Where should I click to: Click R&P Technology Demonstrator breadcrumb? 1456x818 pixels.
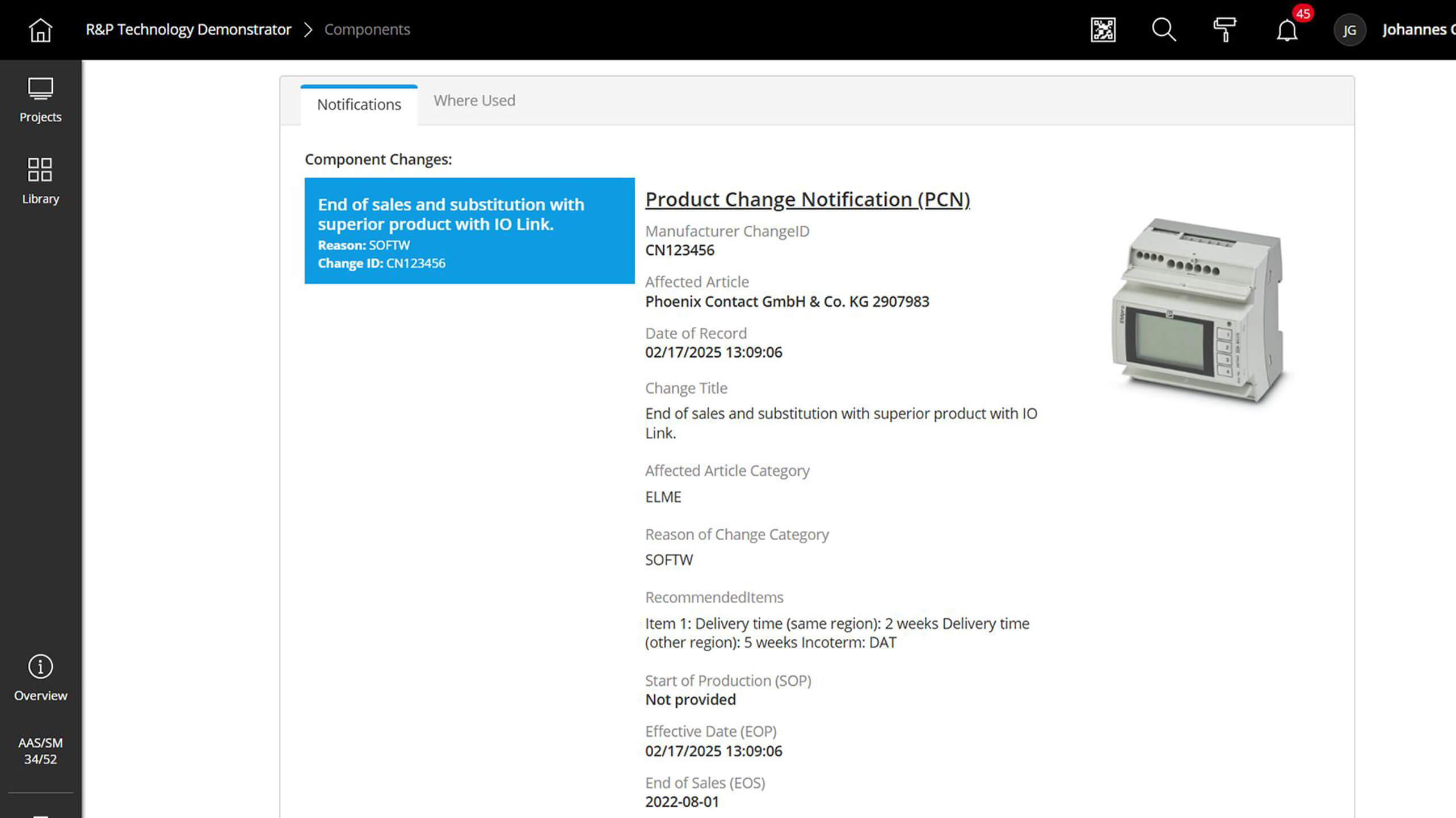[x=188, y=29]
